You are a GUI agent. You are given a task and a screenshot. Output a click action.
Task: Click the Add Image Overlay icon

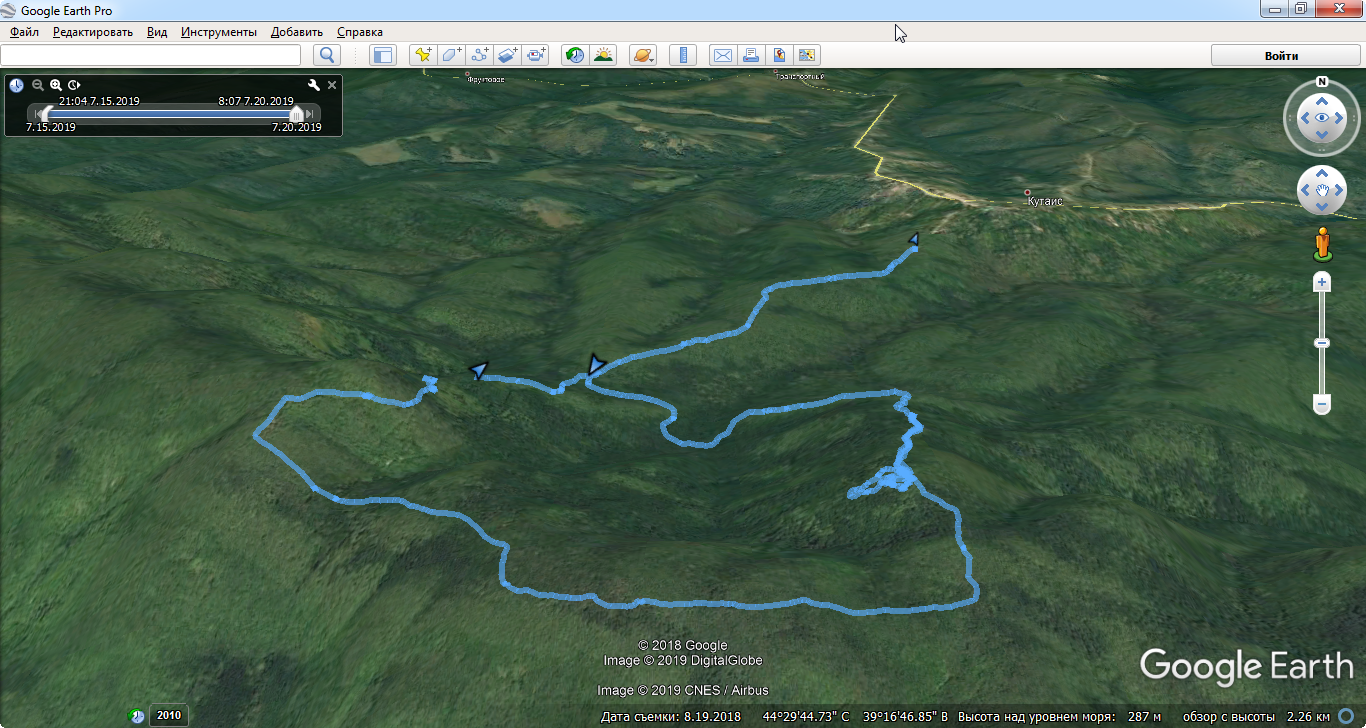tap(508, 55)
